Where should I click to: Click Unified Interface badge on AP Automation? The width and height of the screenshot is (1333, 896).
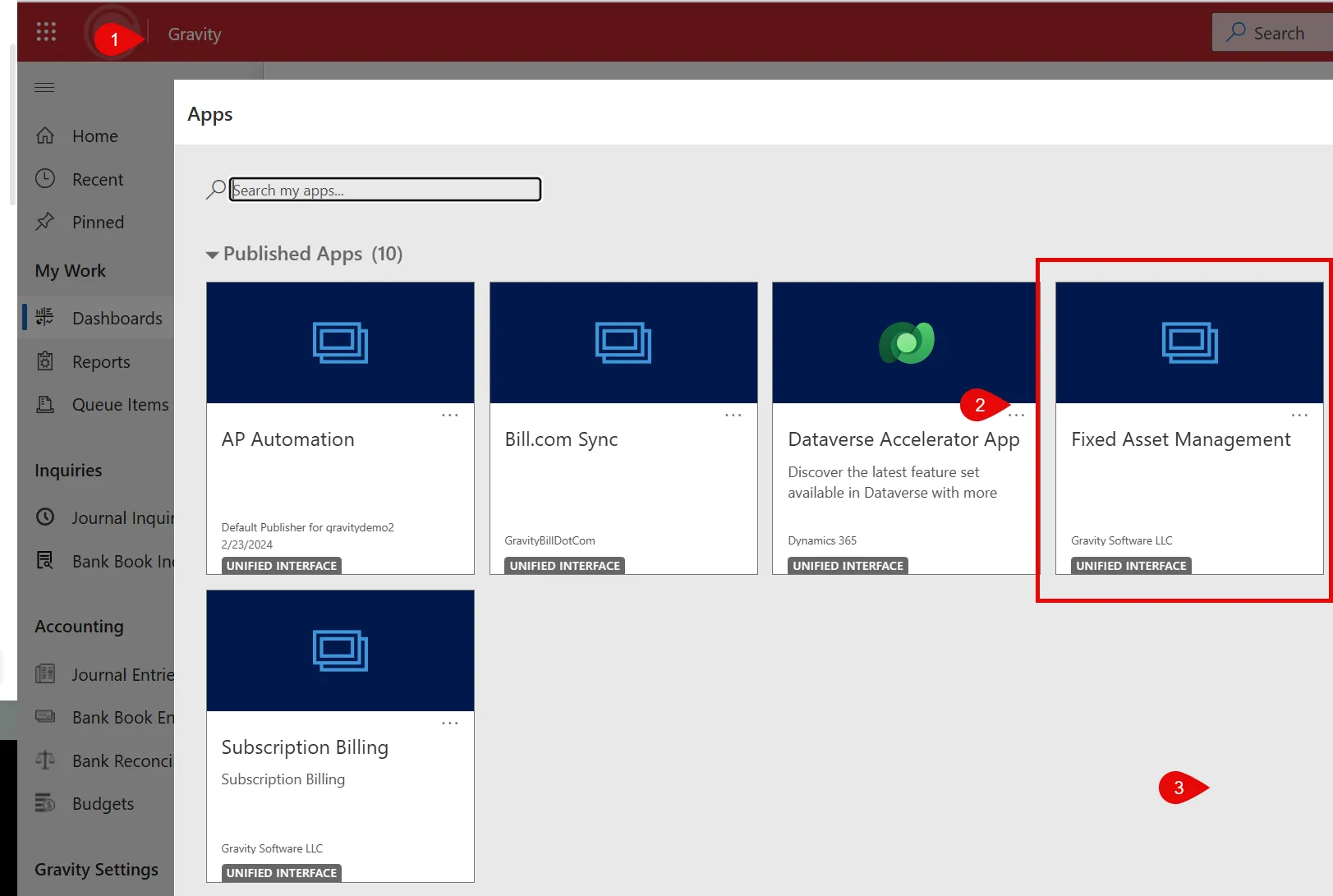[x=282, y=566]
